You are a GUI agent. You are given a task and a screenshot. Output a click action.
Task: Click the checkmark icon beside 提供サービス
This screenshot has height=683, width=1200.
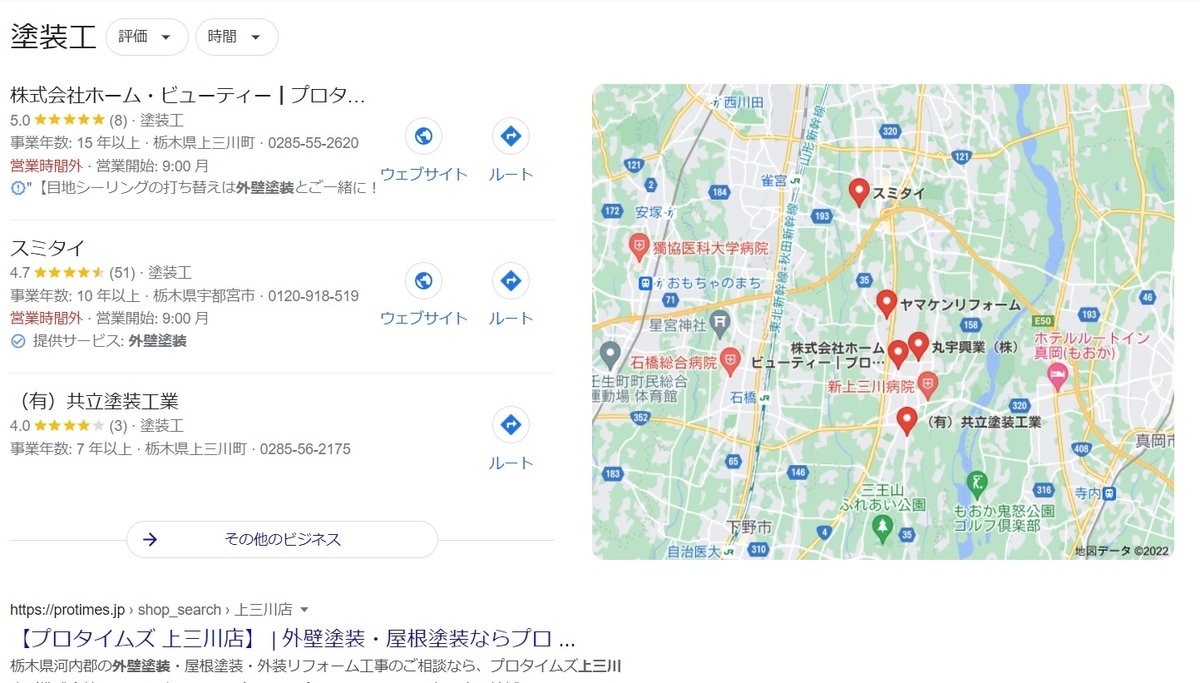(x=17, y=341)
